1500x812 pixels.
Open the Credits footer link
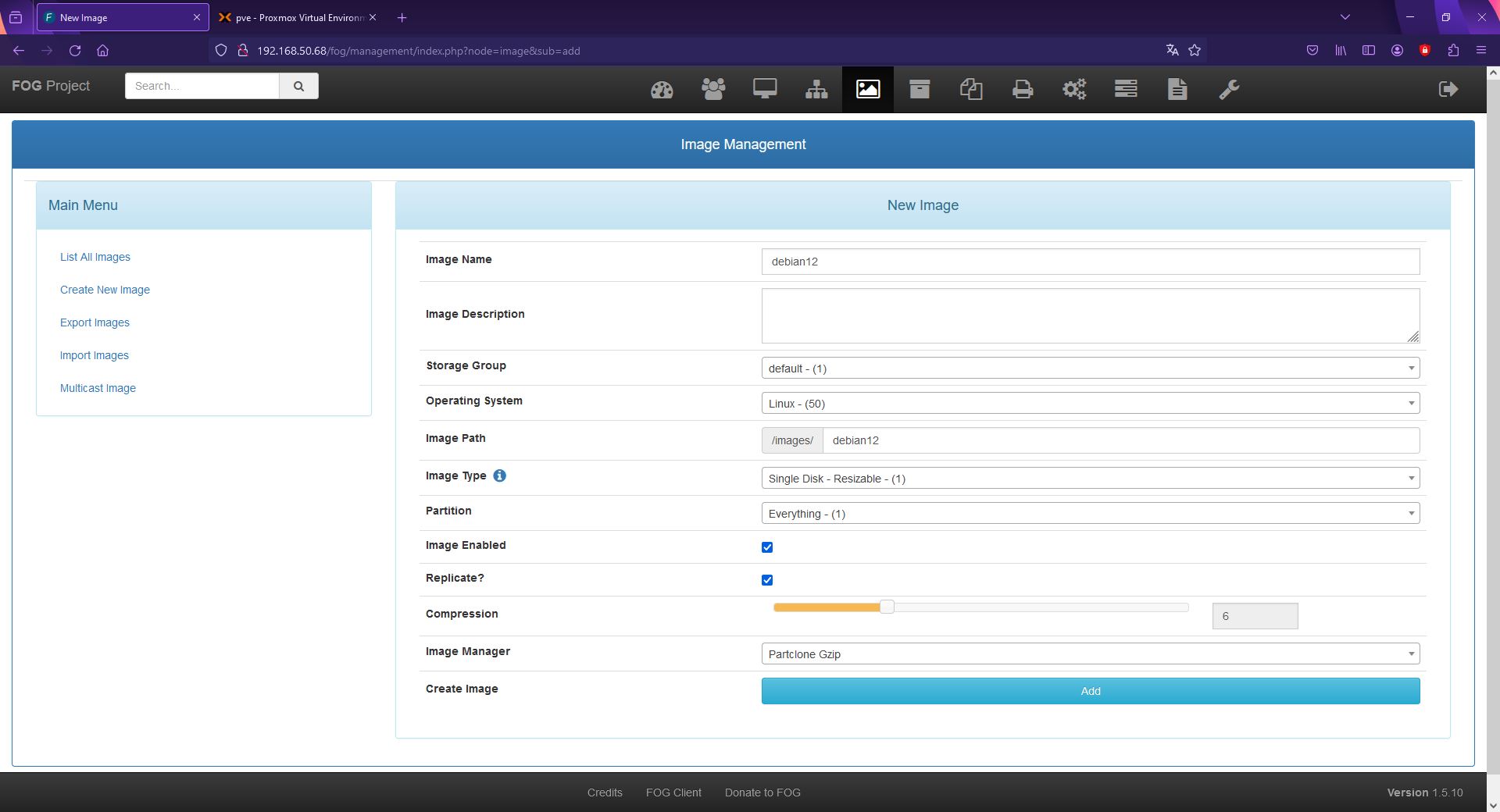pyautogui.click(x=605, y=792)
